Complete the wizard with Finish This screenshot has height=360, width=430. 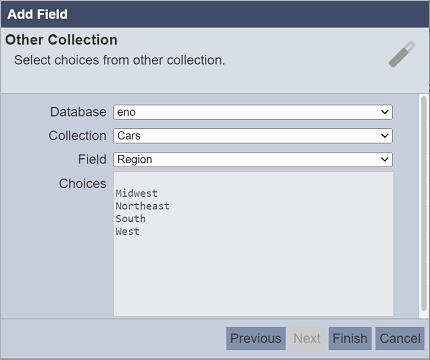[x=350, y=338]
